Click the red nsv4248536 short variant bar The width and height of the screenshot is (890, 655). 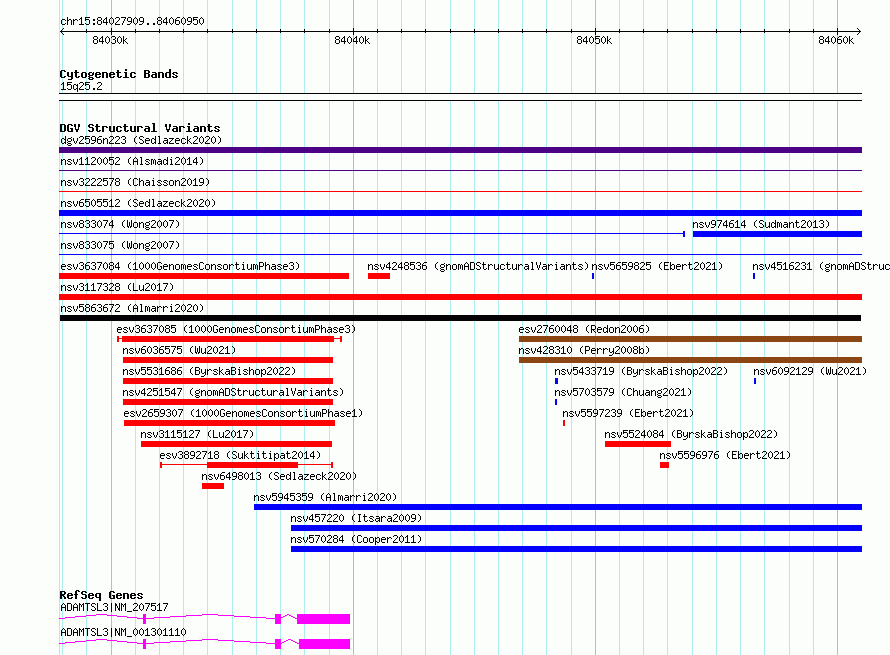379,276
